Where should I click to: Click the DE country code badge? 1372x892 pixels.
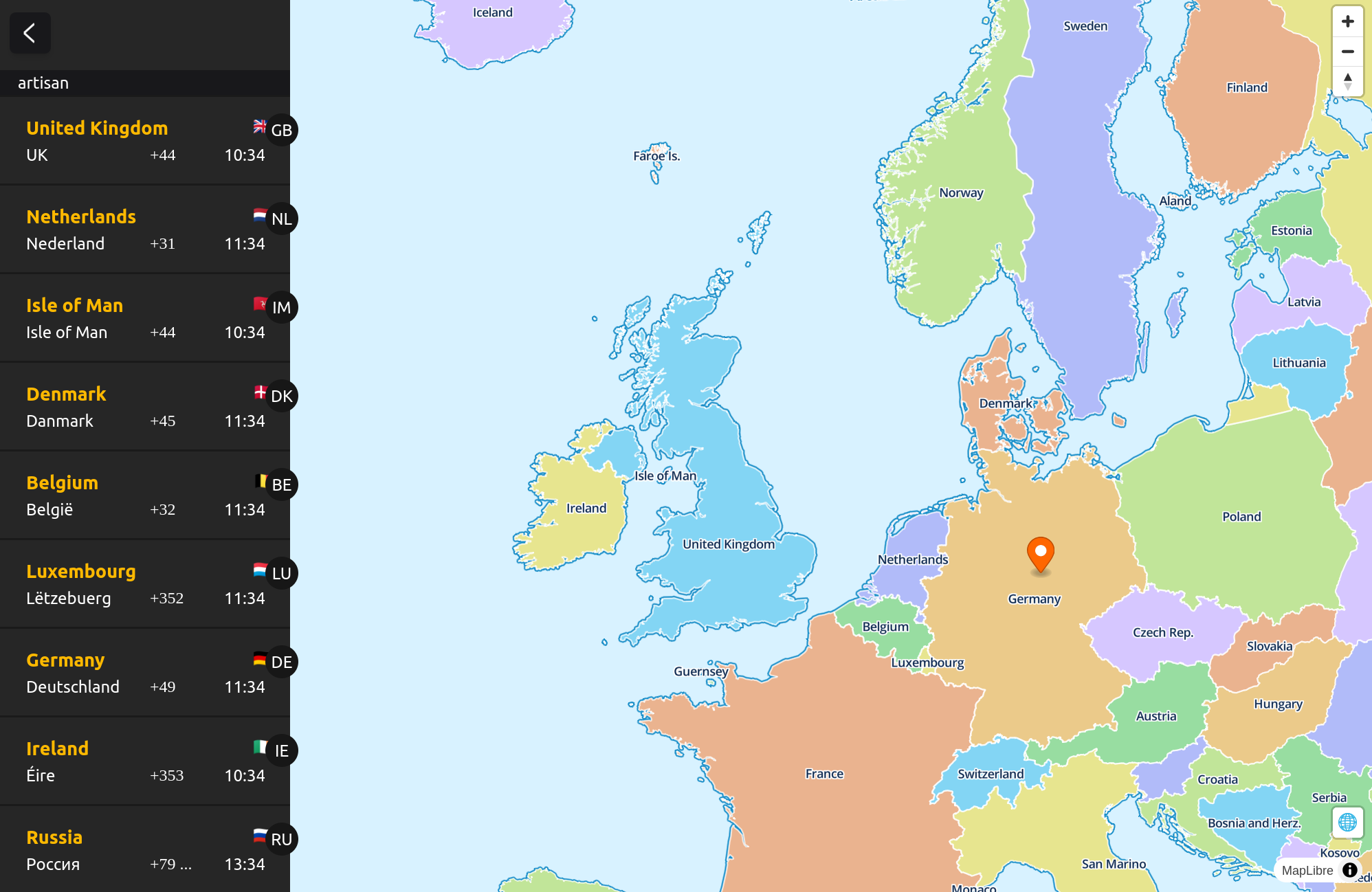point(281,662)
